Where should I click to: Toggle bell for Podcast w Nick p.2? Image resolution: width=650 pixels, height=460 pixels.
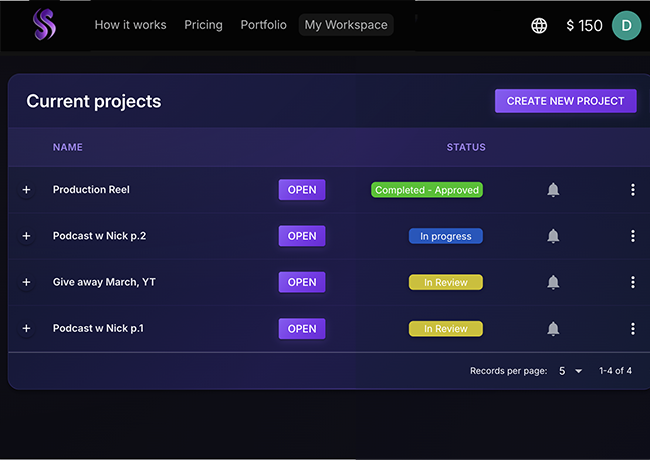tap(553, 236)
